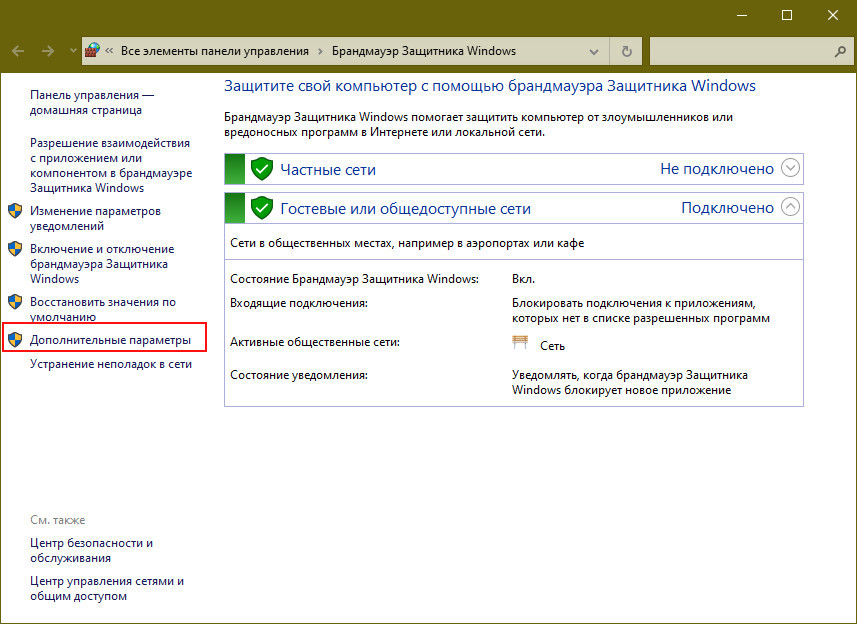Click the network bench icon next to "Сеть"
The image size is (857, 624).
(x=520, y=344)
